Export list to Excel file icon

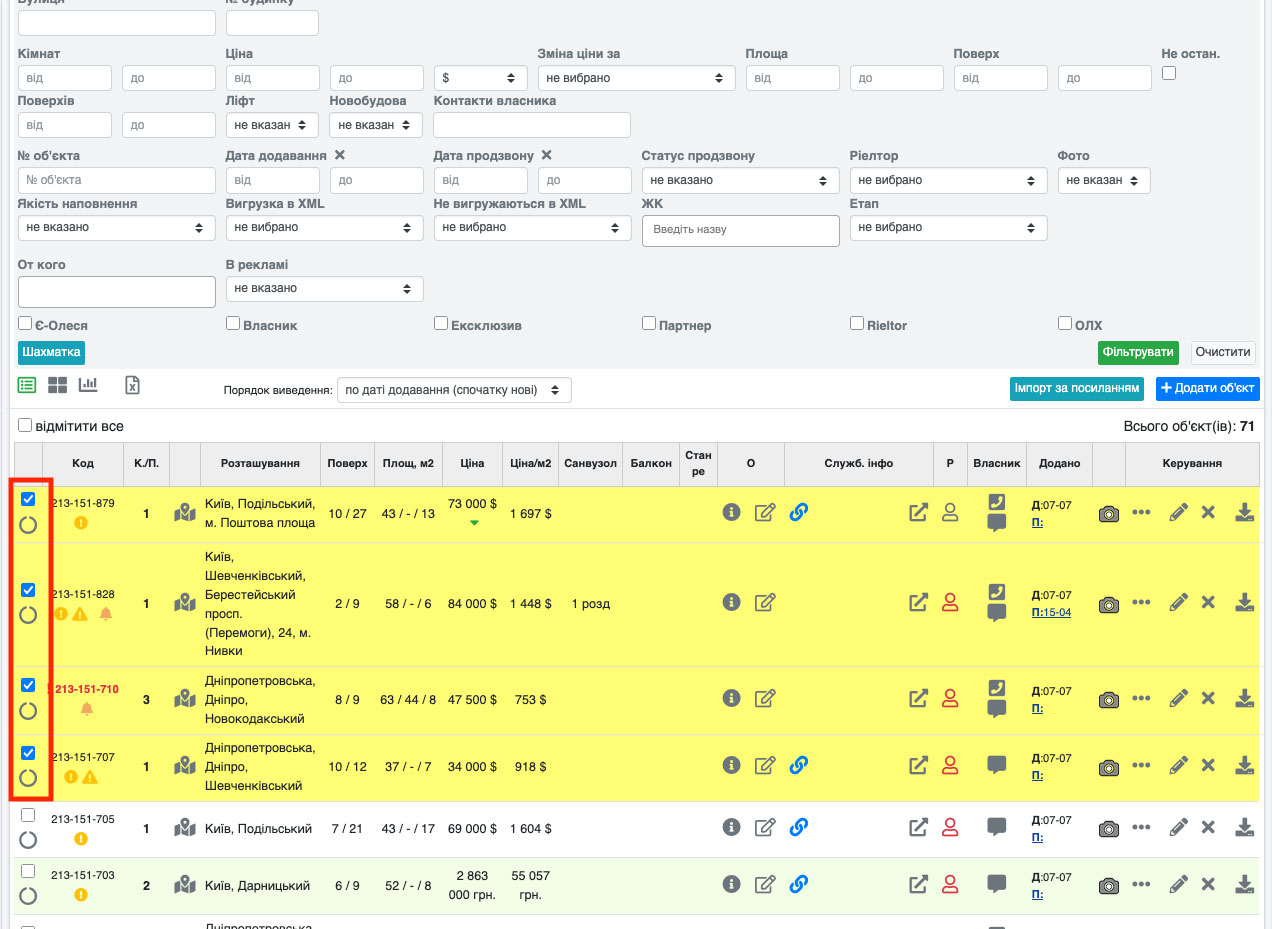tap(132, 385)
